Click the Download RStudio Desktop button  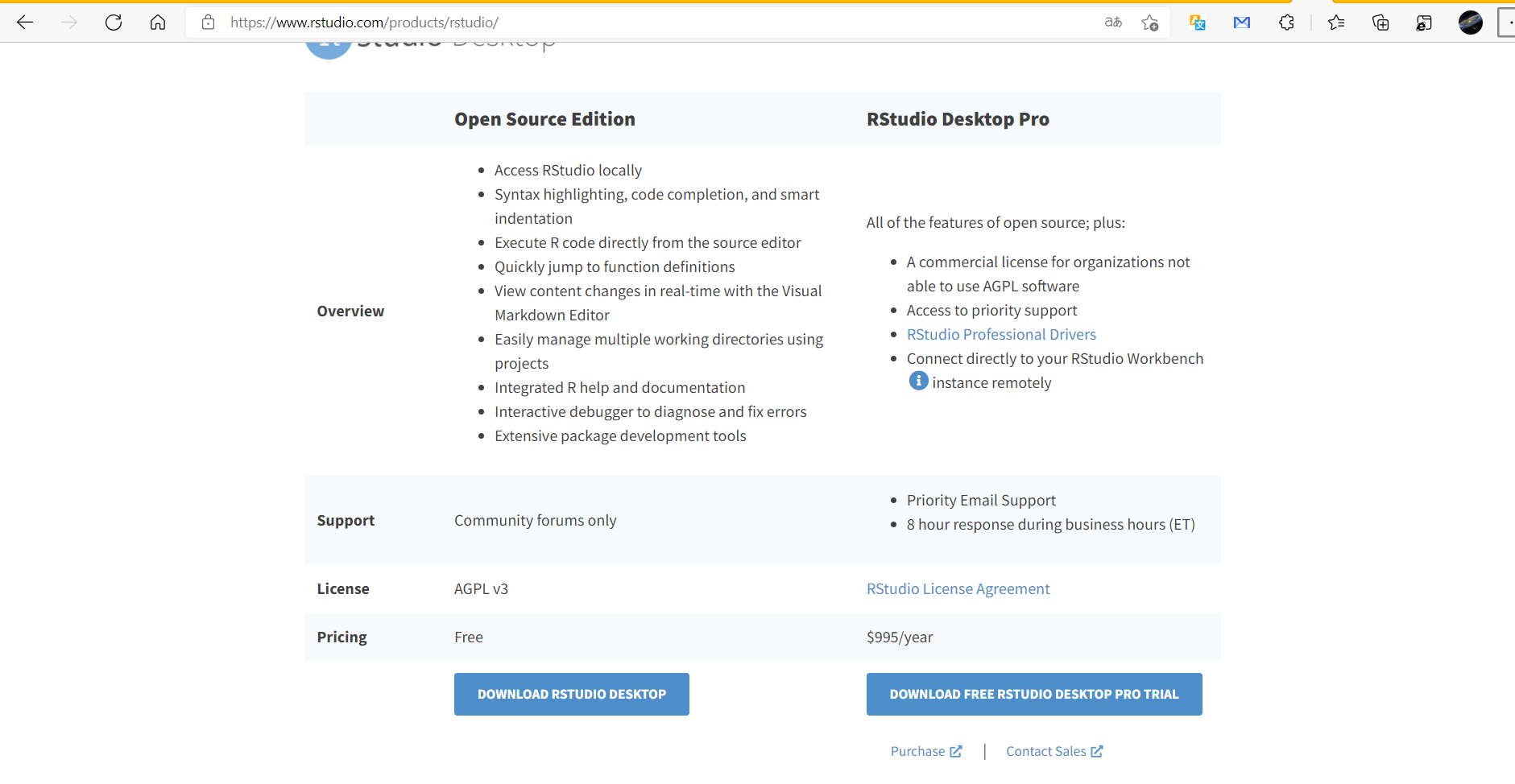[571, 694]
